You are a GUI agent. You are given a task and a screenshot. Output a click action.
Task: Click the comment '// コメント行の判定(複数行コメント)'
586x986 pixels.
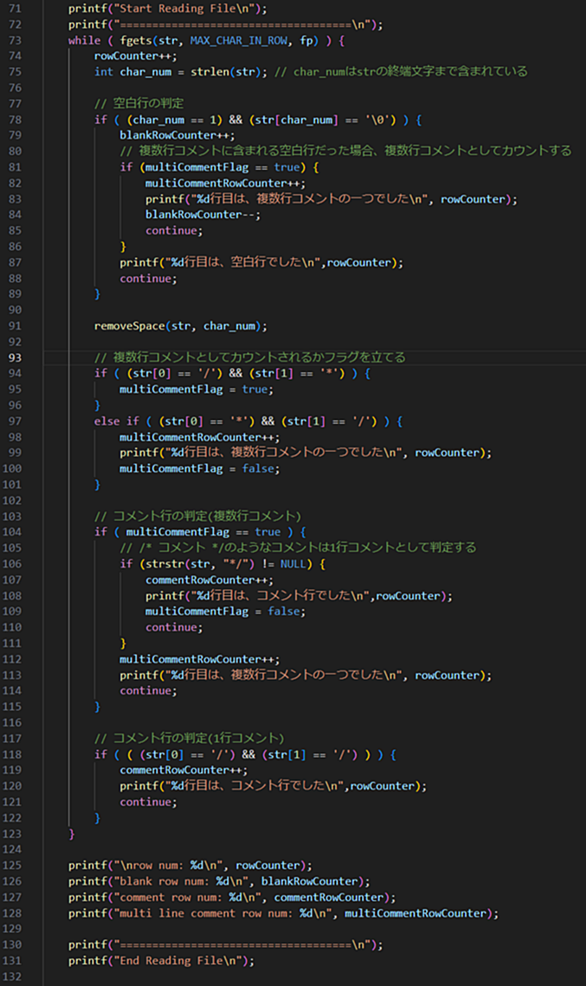[198, 516]
